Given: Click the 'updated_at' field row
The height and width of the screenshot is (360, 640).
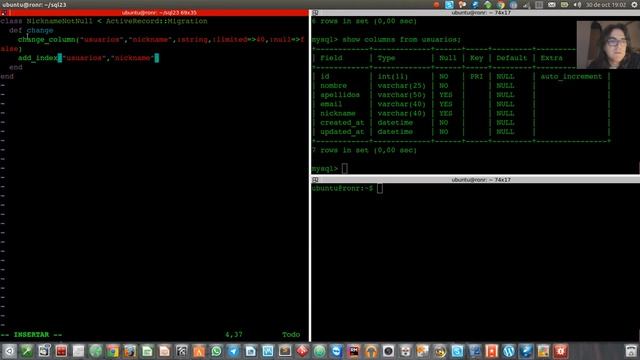Looking at the screenshot, I should pyautogui.click(x=460, y=132).
